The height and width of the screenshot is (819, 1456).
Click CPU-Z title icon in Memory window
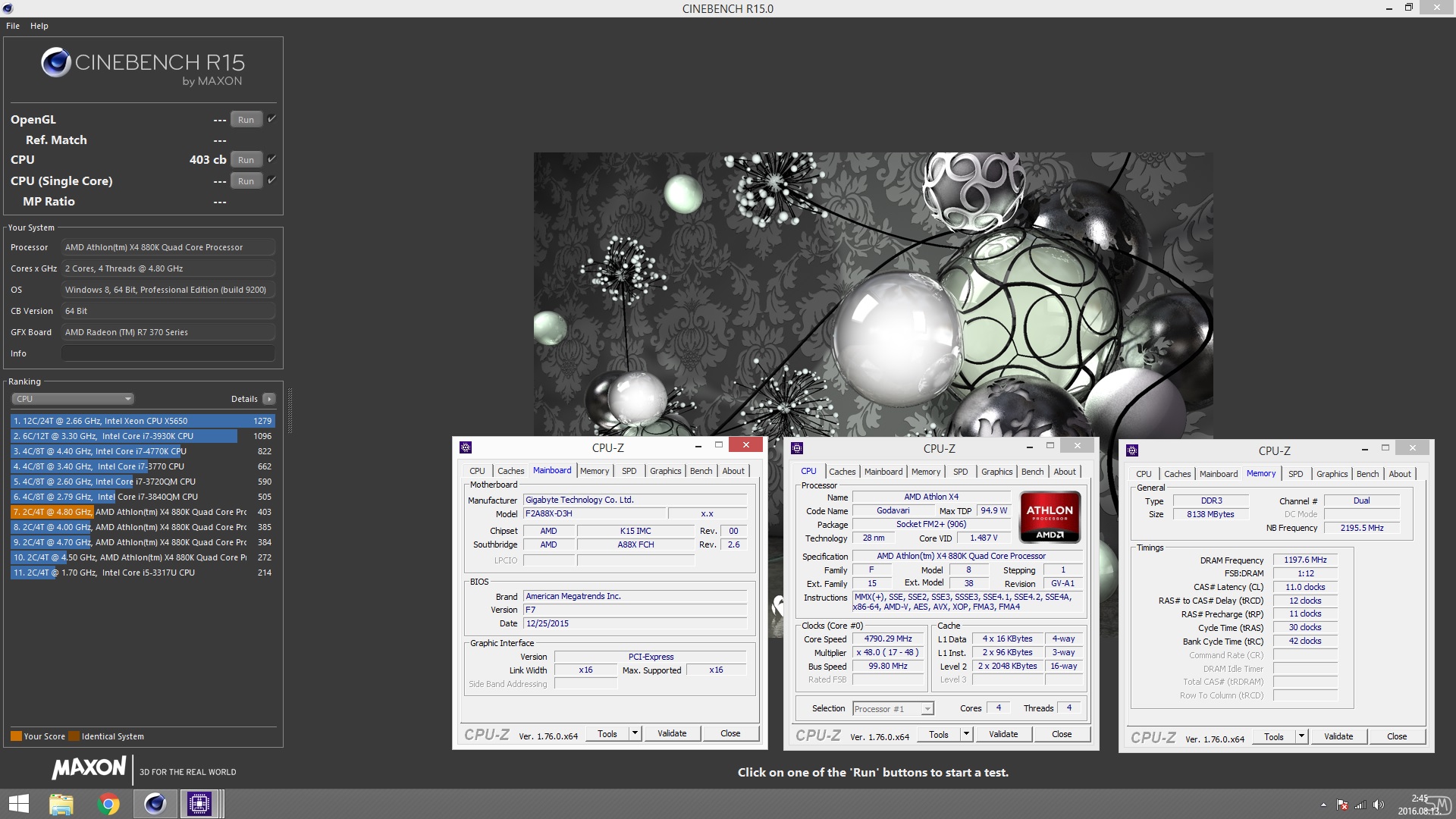[x=1132, y=450]
